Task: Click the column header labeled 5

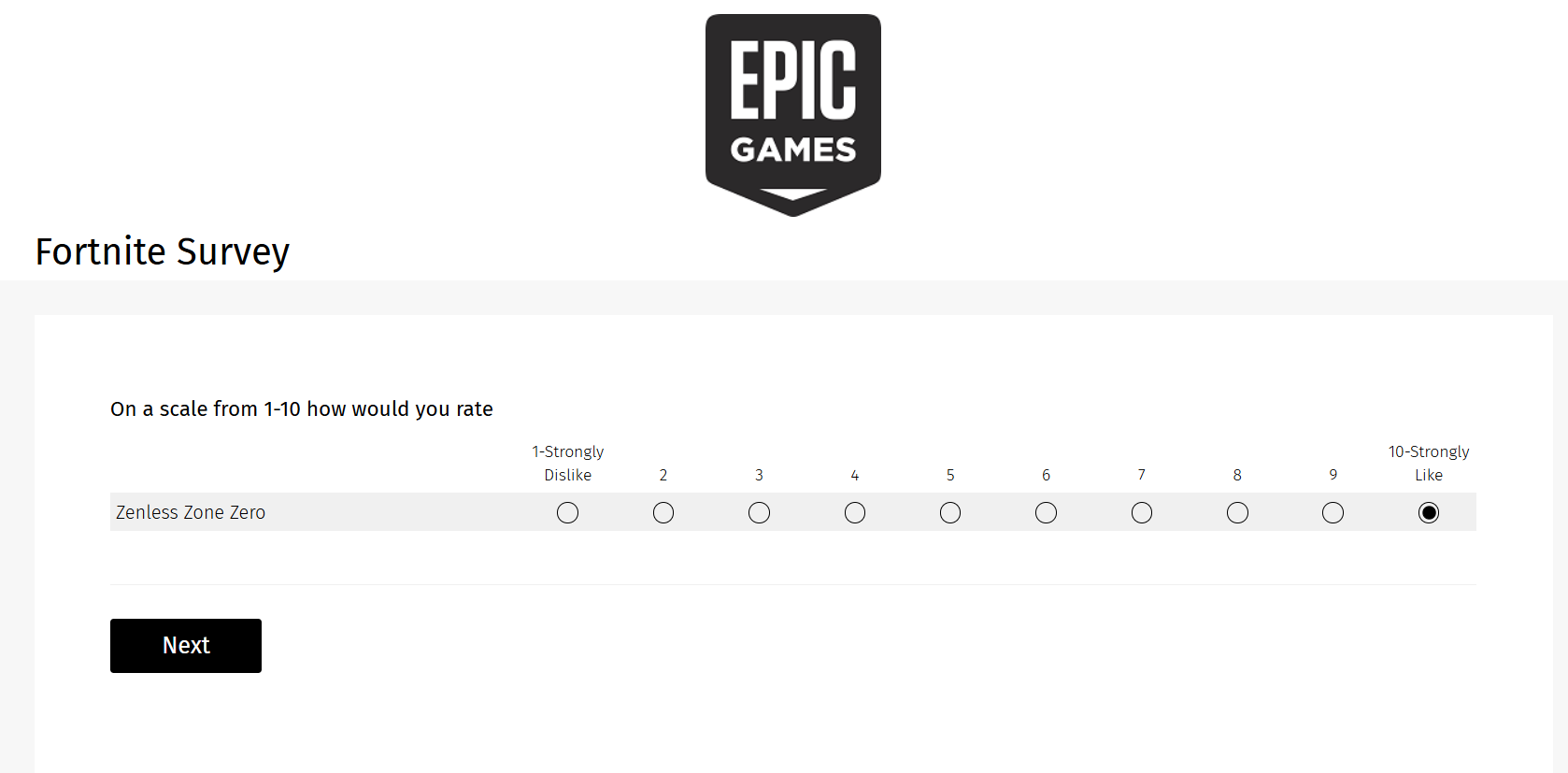Action: tap(950, 475)
